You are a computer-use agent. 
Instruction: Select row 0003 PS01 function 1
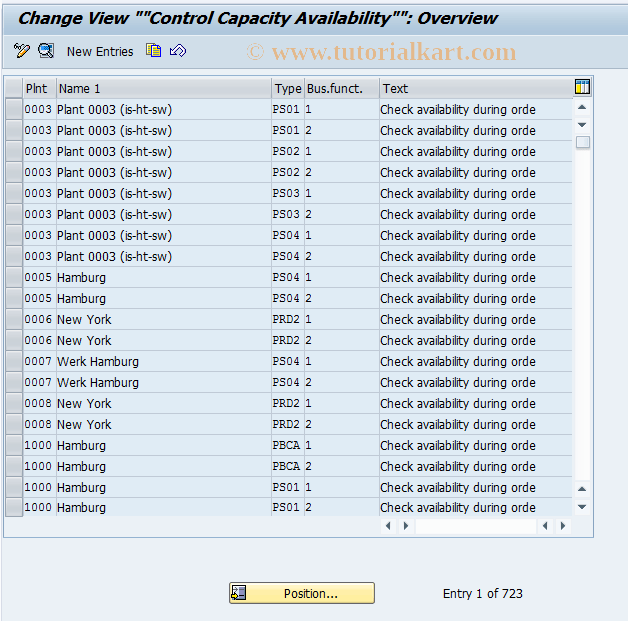pyautogui.click(x=14, y=109)
